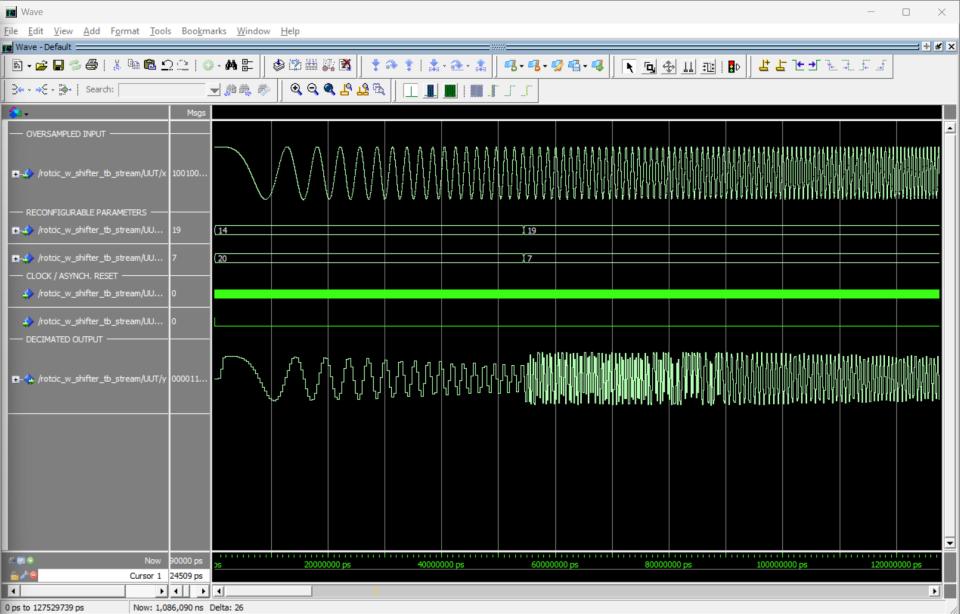Enable Zoom Mode rectangle tool
Viewport: 960px width, 614px height.
click(649, 67)
